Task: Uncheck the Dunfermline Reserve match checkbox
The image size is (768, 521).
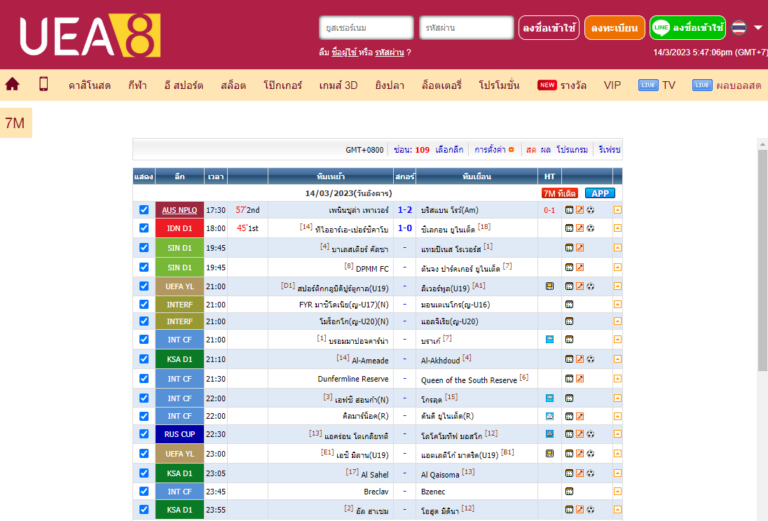Action: click(x=144, y=378)
